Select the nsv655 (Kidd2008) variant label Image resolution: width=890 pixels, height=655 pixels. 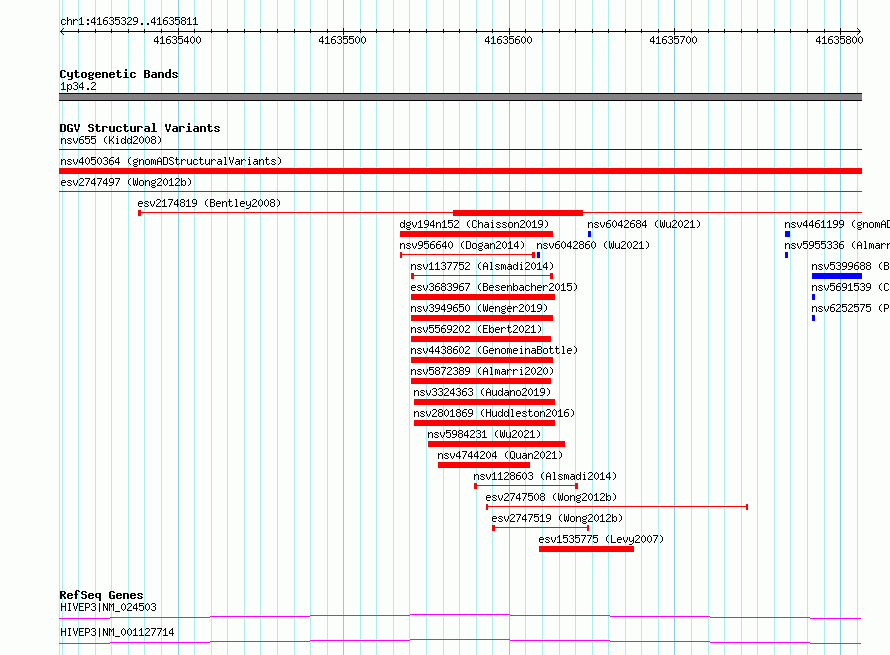coord(111,140)
